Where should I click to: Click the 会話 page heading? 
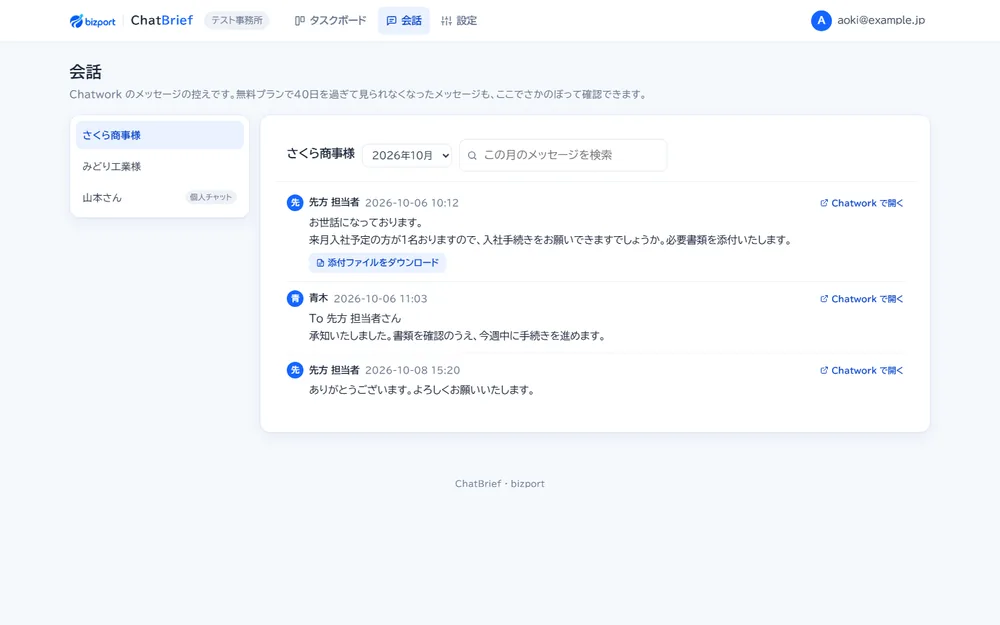(x=85, y=72)
